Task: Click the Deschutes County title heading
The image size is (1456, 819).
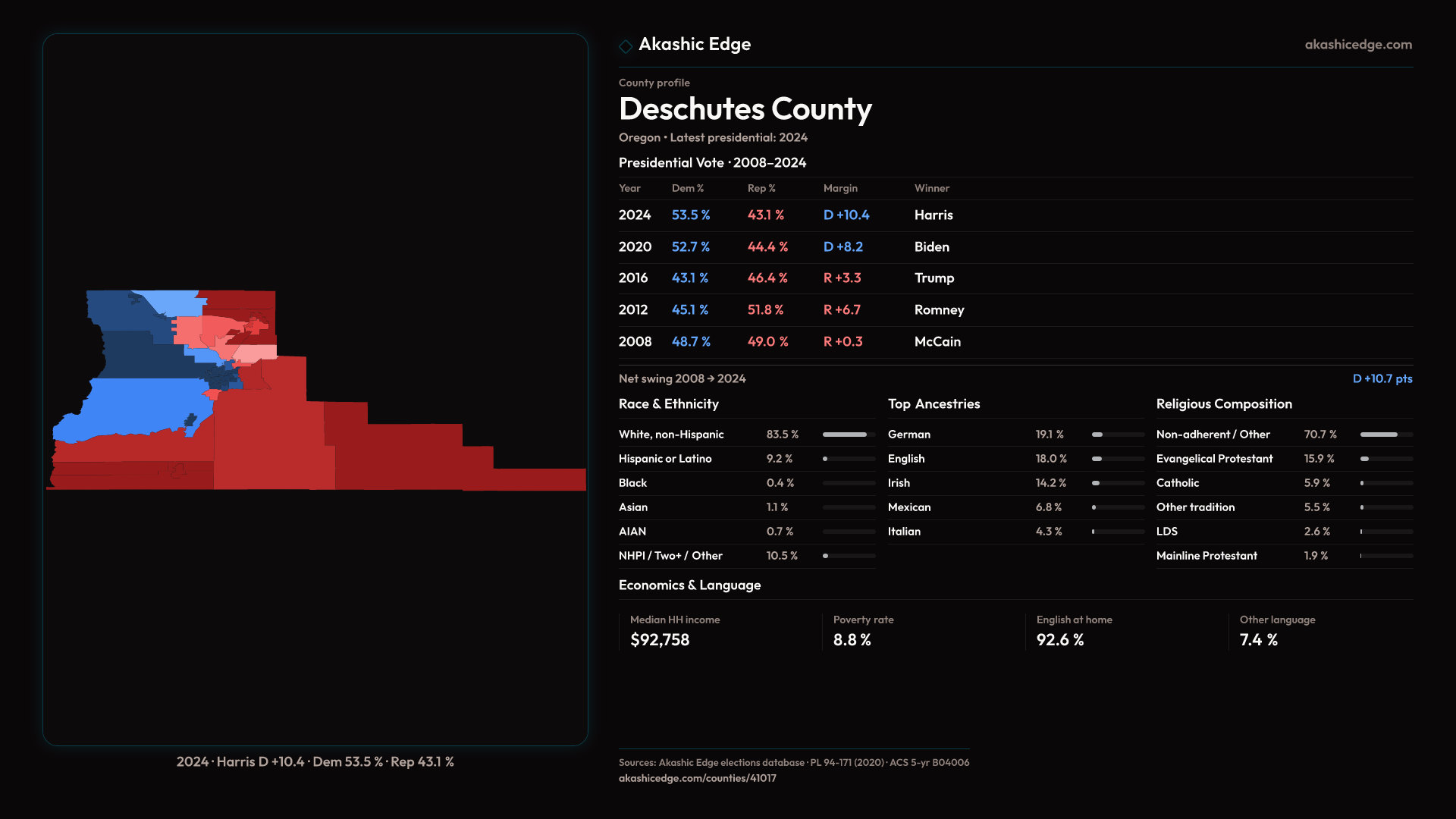Action: coord(745,109)
